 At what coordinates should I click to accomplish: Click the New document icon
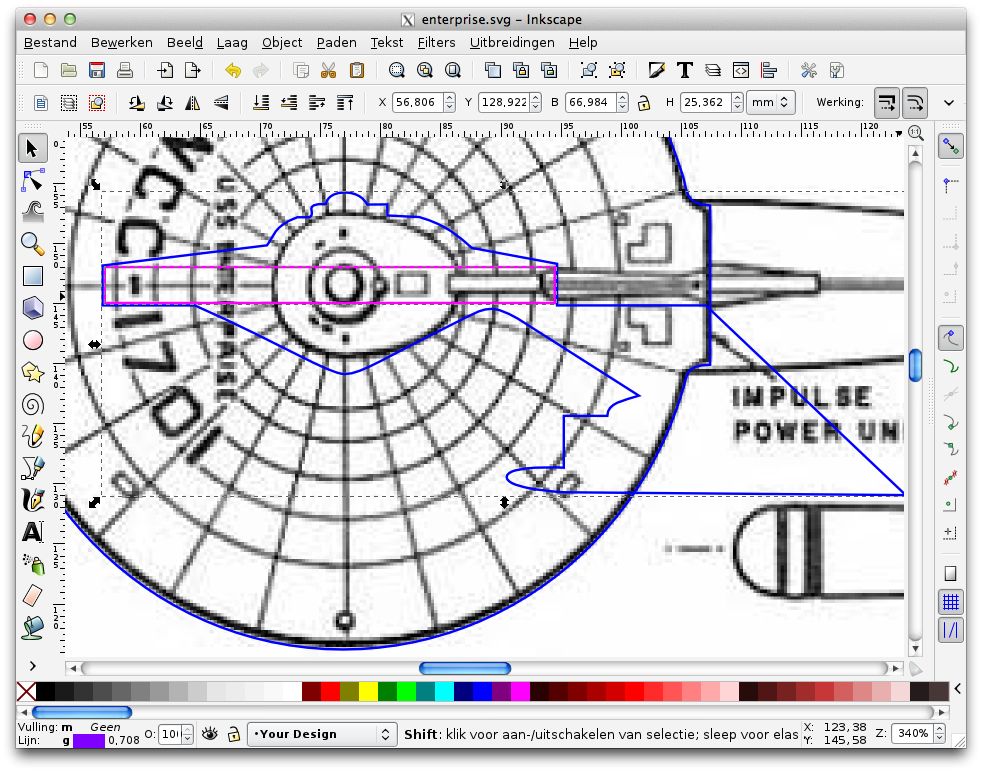pos(41,70)
